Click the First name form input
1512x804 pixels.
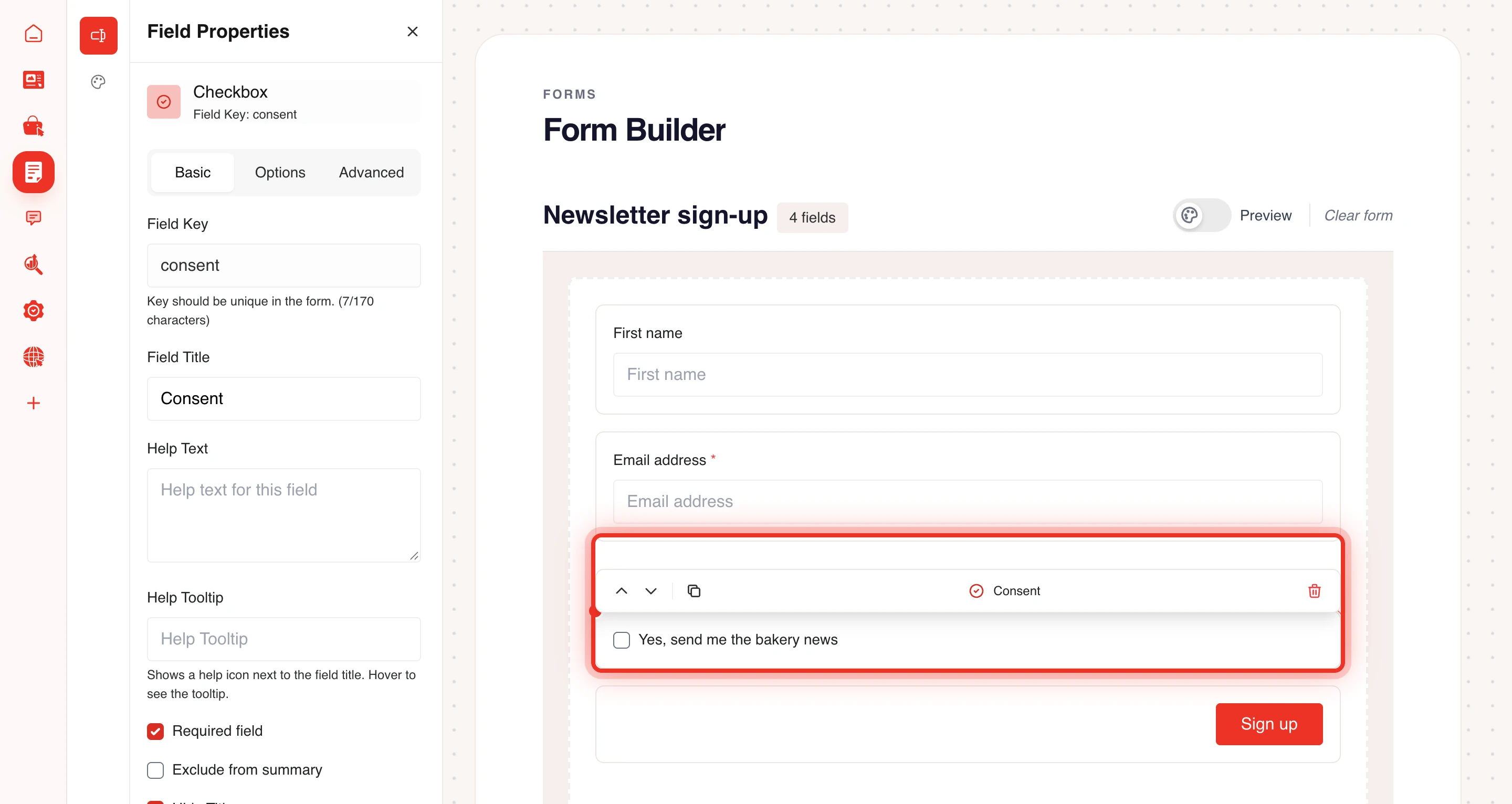click(x=967, y=374)
